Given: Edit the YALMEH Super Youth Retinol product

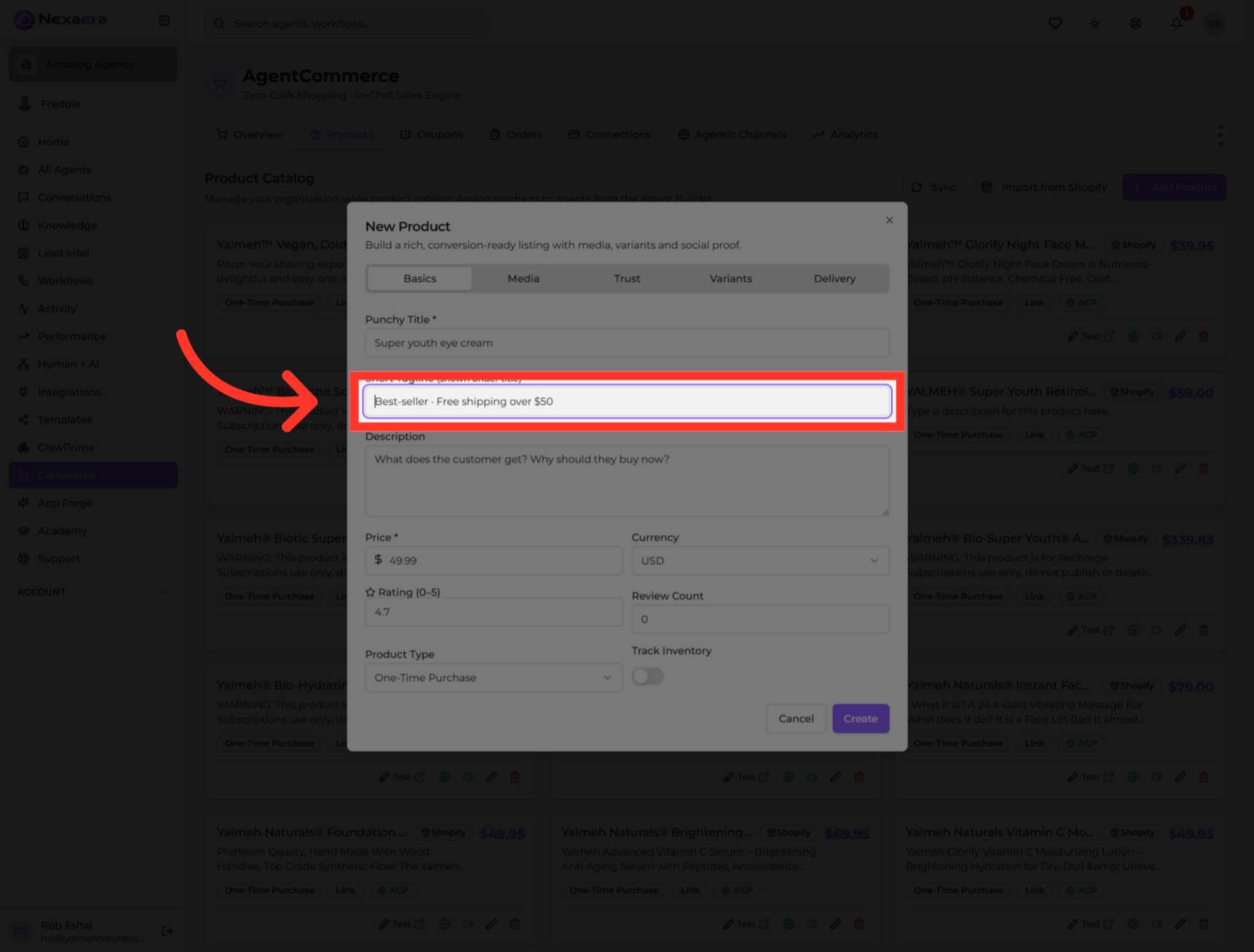Looking at the screenshot, I should click(1180, 469).
